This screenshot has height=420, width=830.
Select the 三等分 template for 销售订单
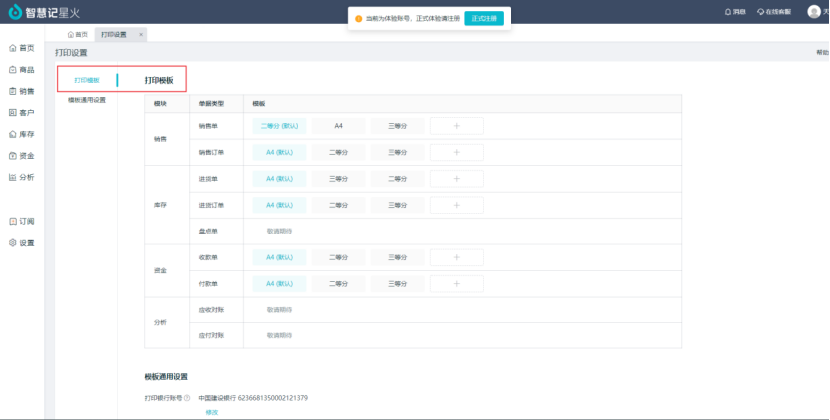coord(398,153)
